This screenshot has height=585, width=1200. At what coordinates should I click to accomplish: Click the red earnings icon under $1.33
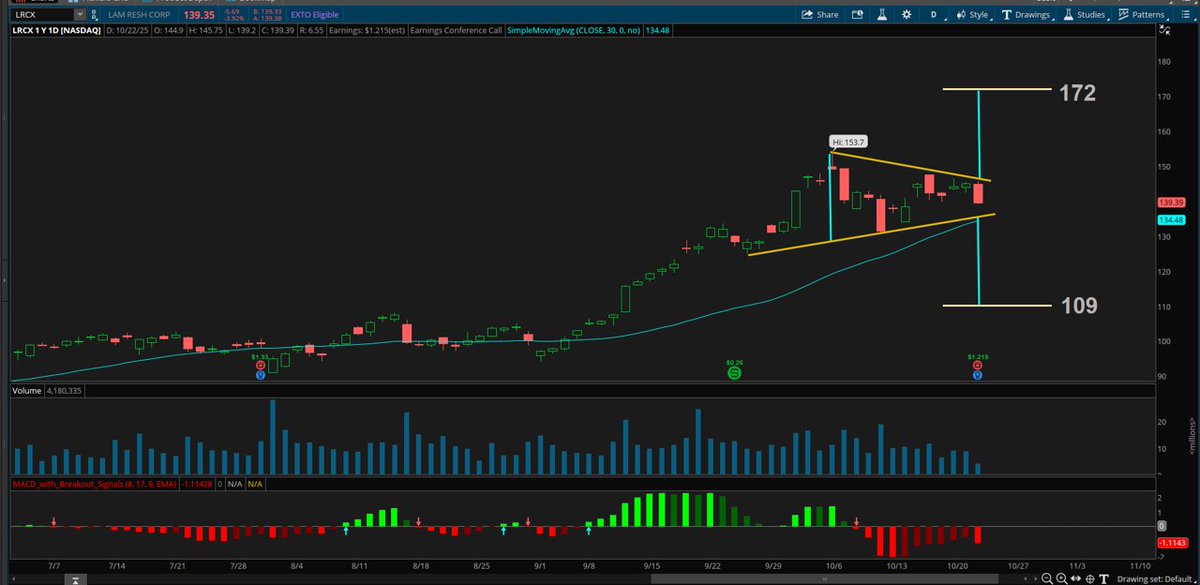[260, 366]
